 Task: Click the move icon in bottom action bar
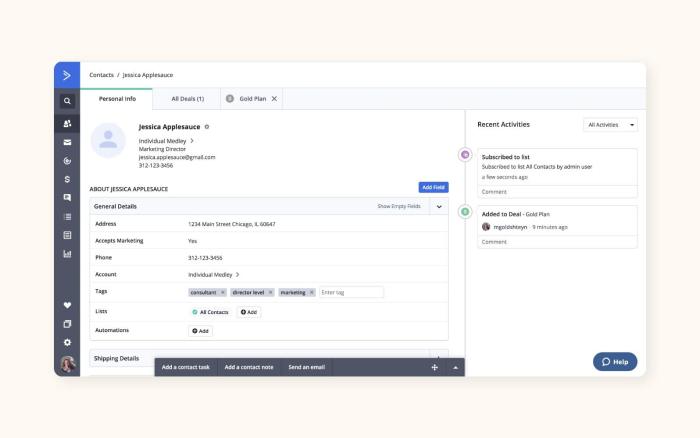[434, 367]
